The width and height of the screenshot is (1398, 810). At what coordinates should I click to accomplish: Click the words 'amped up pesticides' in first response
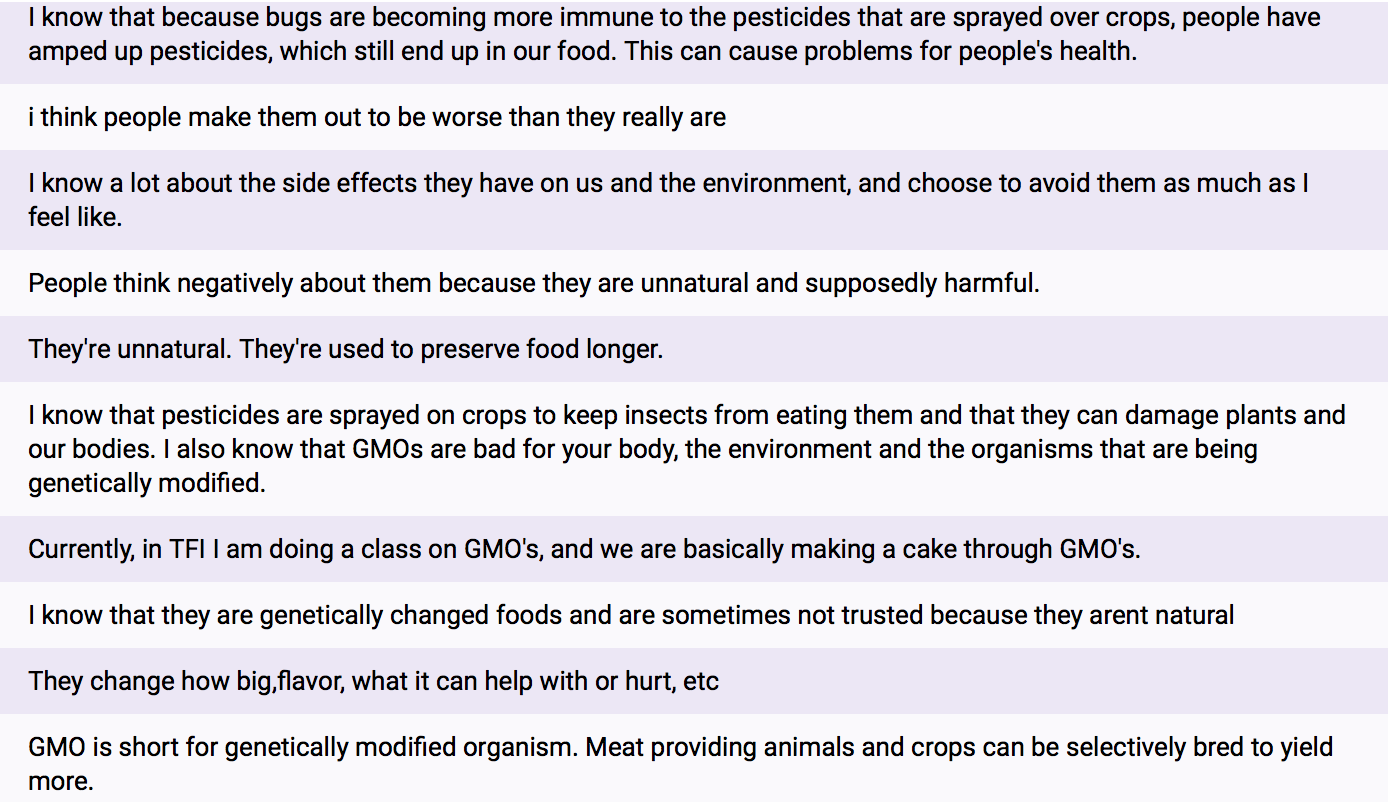tap(149, 51)
